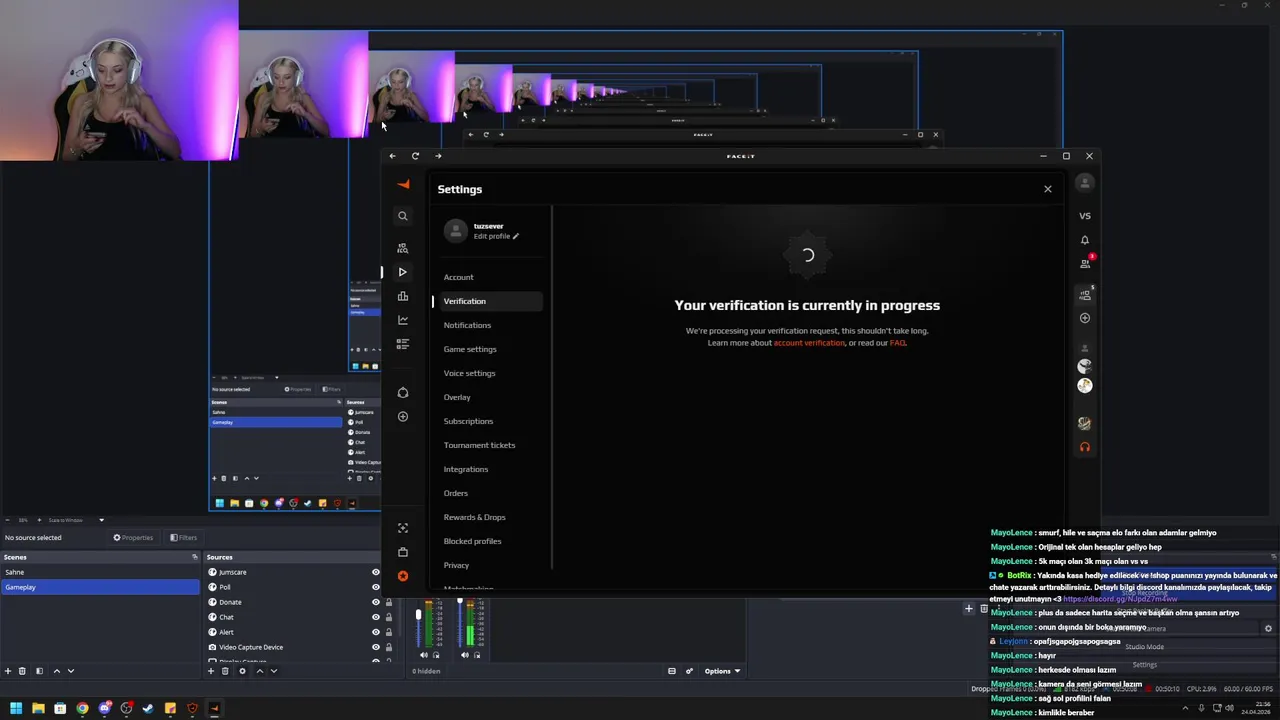Image resolution: width=1280 pixels, height=720 pixels.
Task: Open the FACEIT matchmaking finder icon
Action: 403,248
